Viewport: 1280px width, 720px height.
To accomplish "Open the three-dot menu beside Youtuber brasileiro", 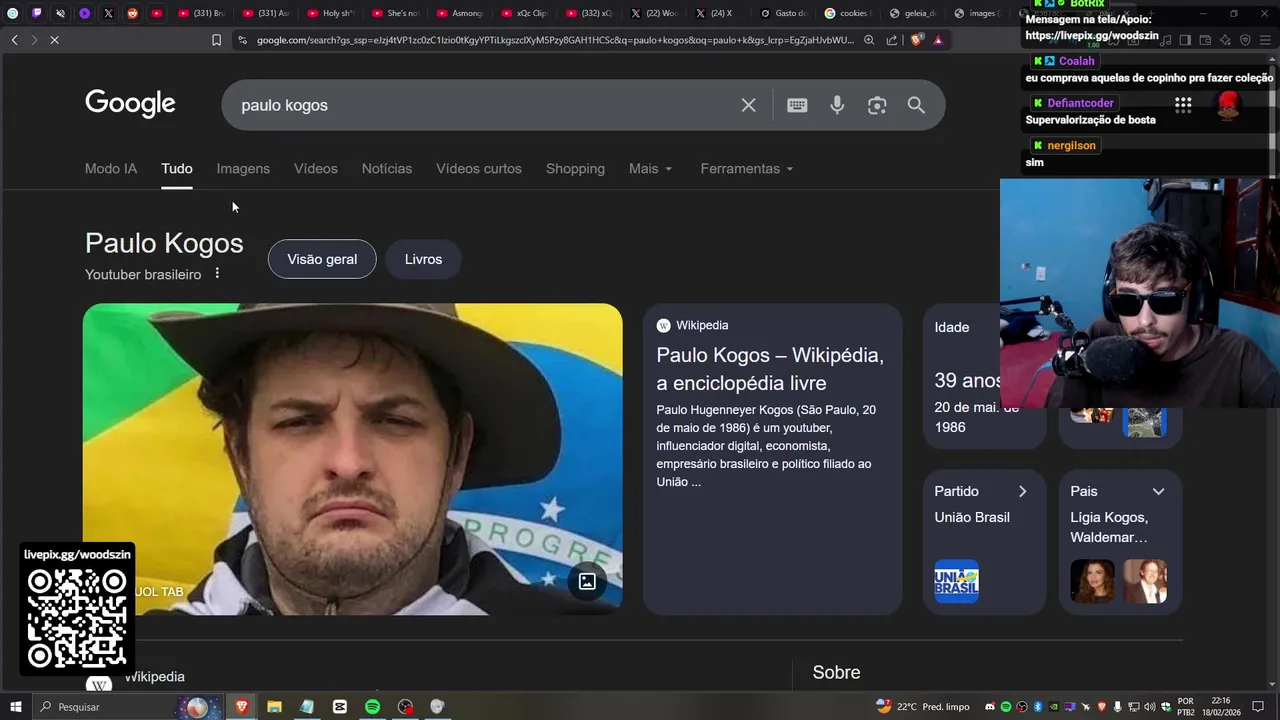I will point(217,274).
